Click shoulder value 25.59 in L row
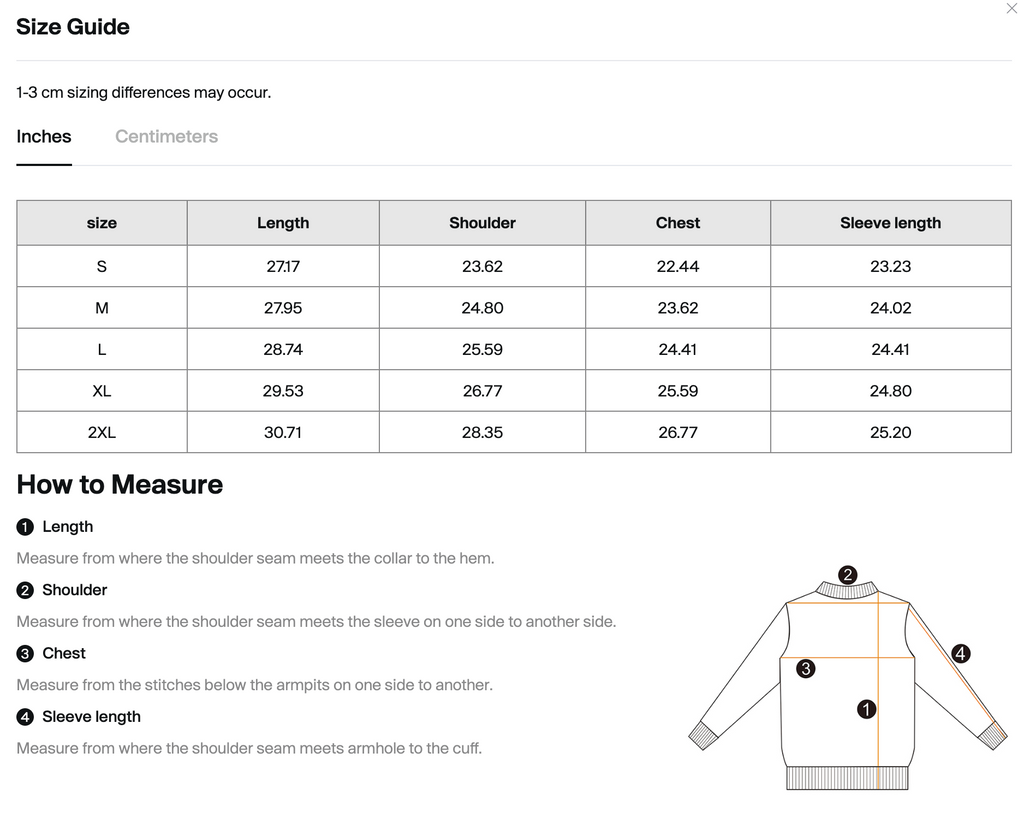Image resolution: width=1024 pixels, height=818 pixels. 483,350
